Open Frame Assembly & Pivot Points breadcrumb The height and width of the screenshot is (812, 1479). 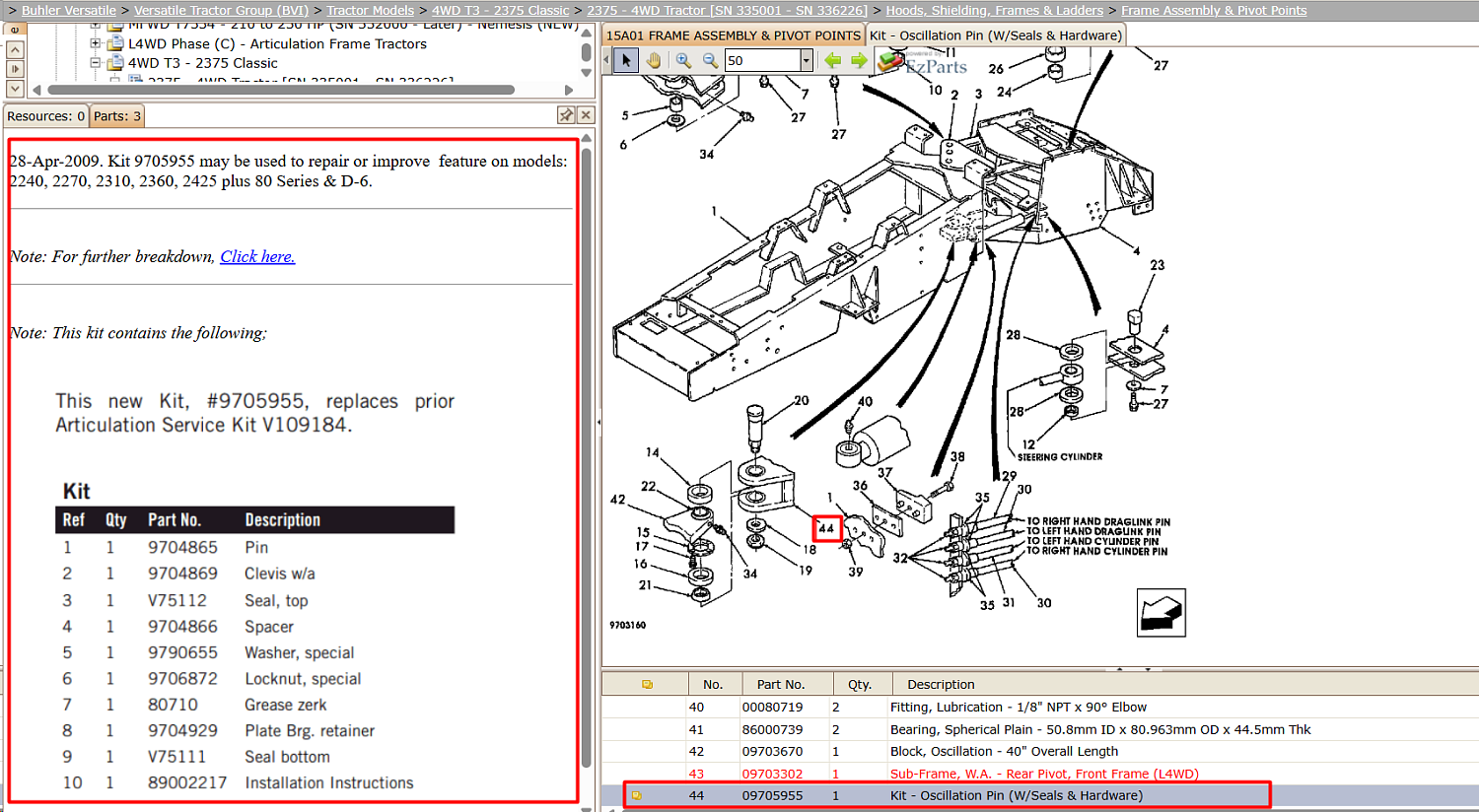pos(1214,10)
